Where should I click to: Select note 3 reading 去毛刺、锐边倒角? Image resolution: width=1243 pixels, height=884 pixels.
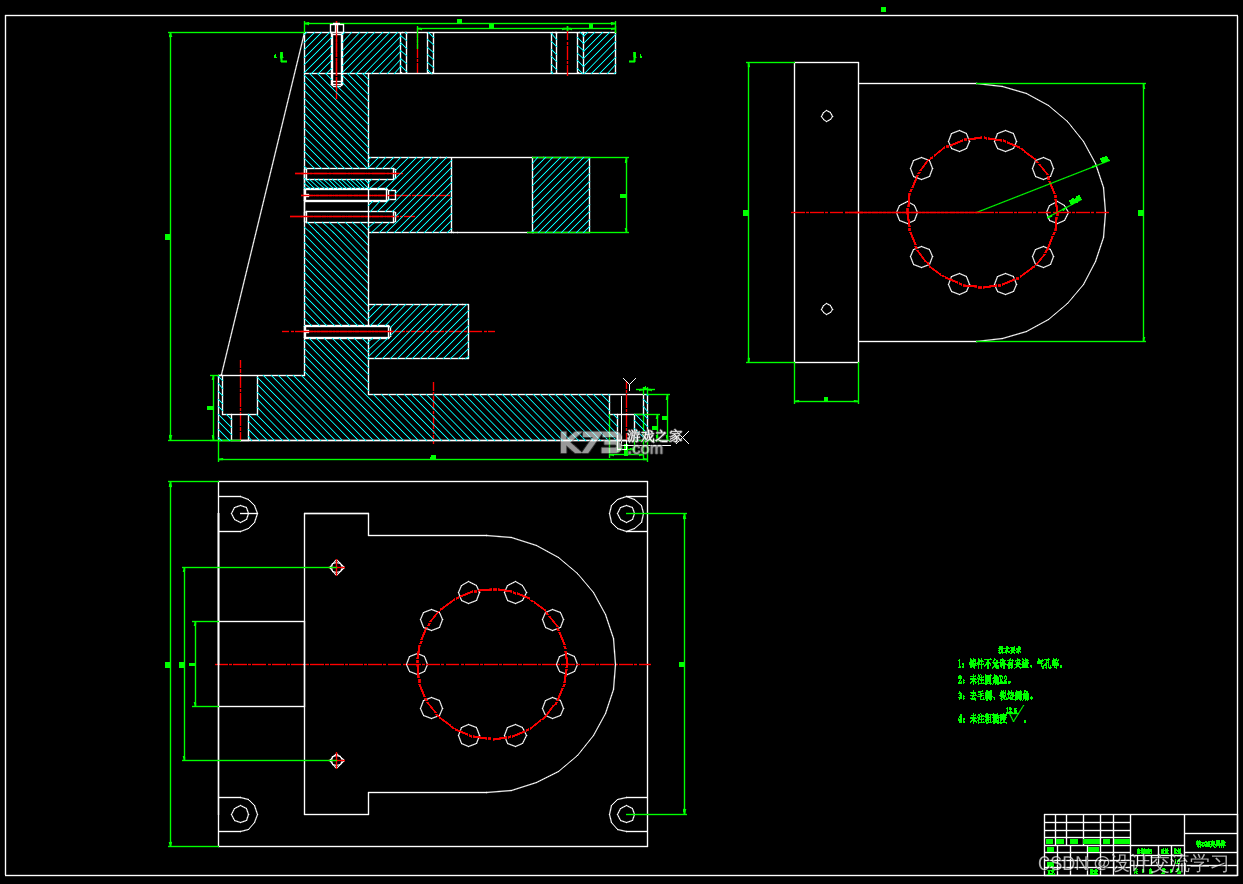point(995,696)
